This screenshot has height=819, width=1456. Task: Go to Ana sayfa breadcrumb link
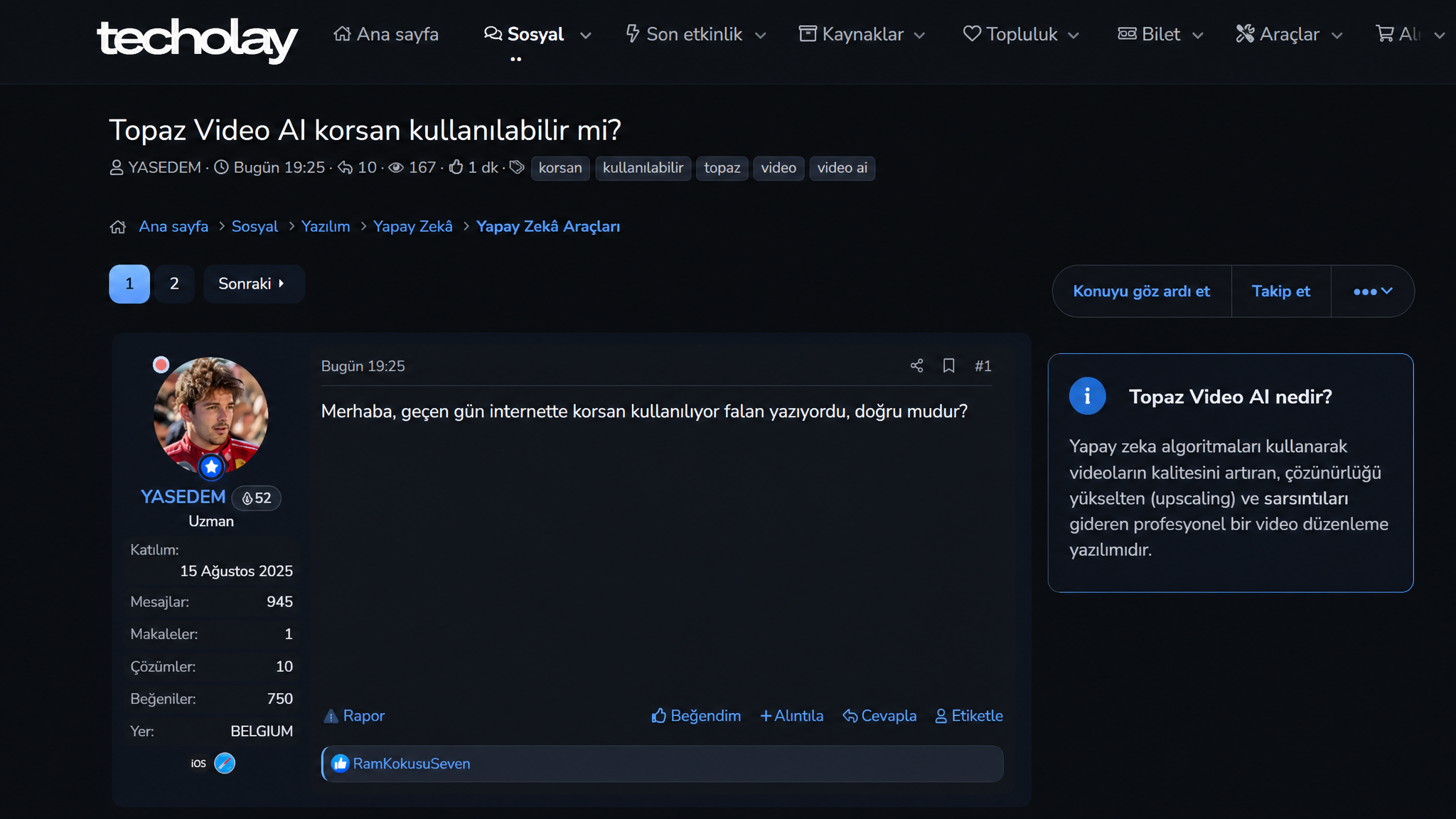tap(173, 226)
